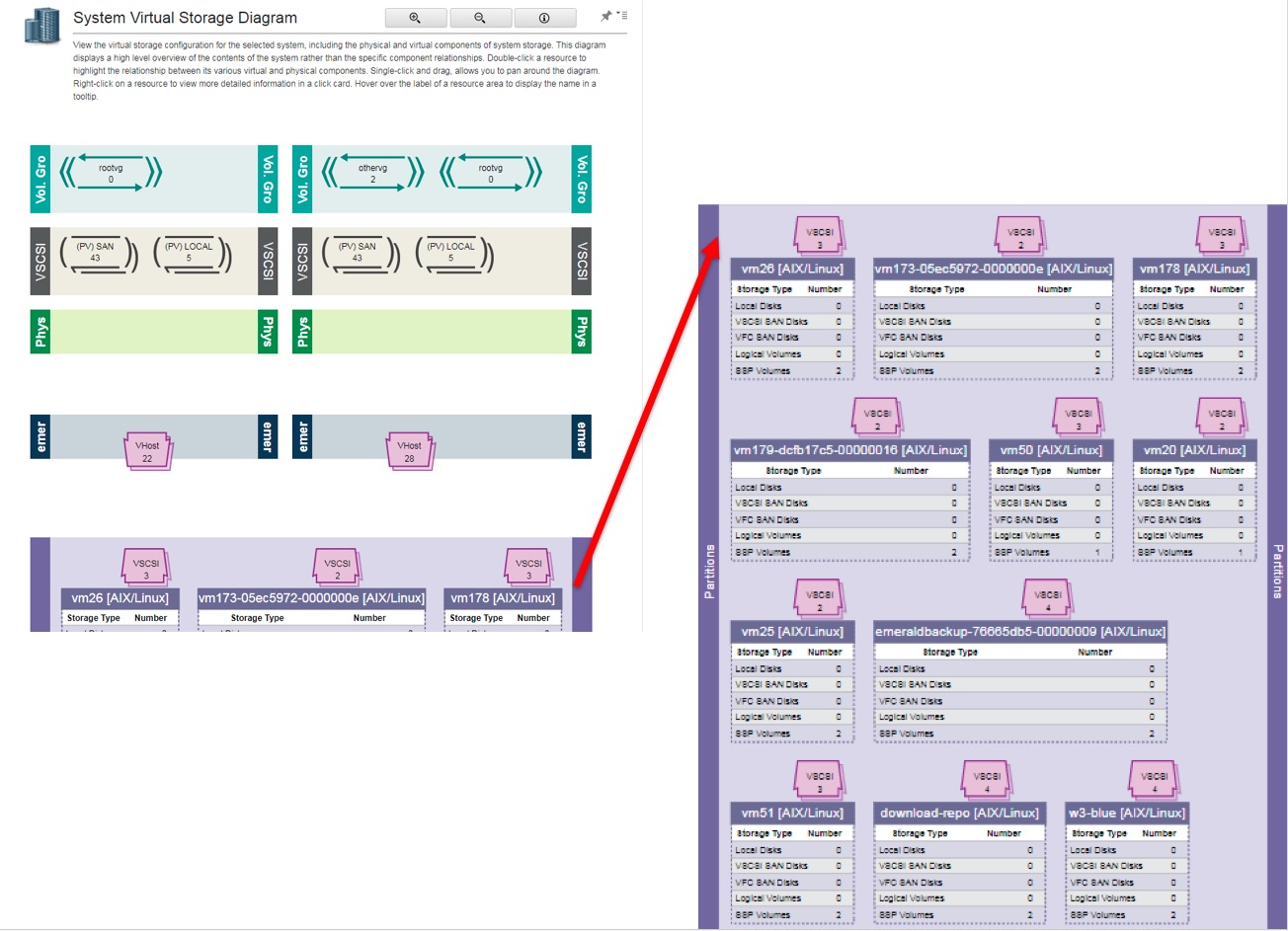Select the vm179-dcfb17c5-00000016 partition header
Viewport: 1288px width, 931px height.
[x=849, y=450]
